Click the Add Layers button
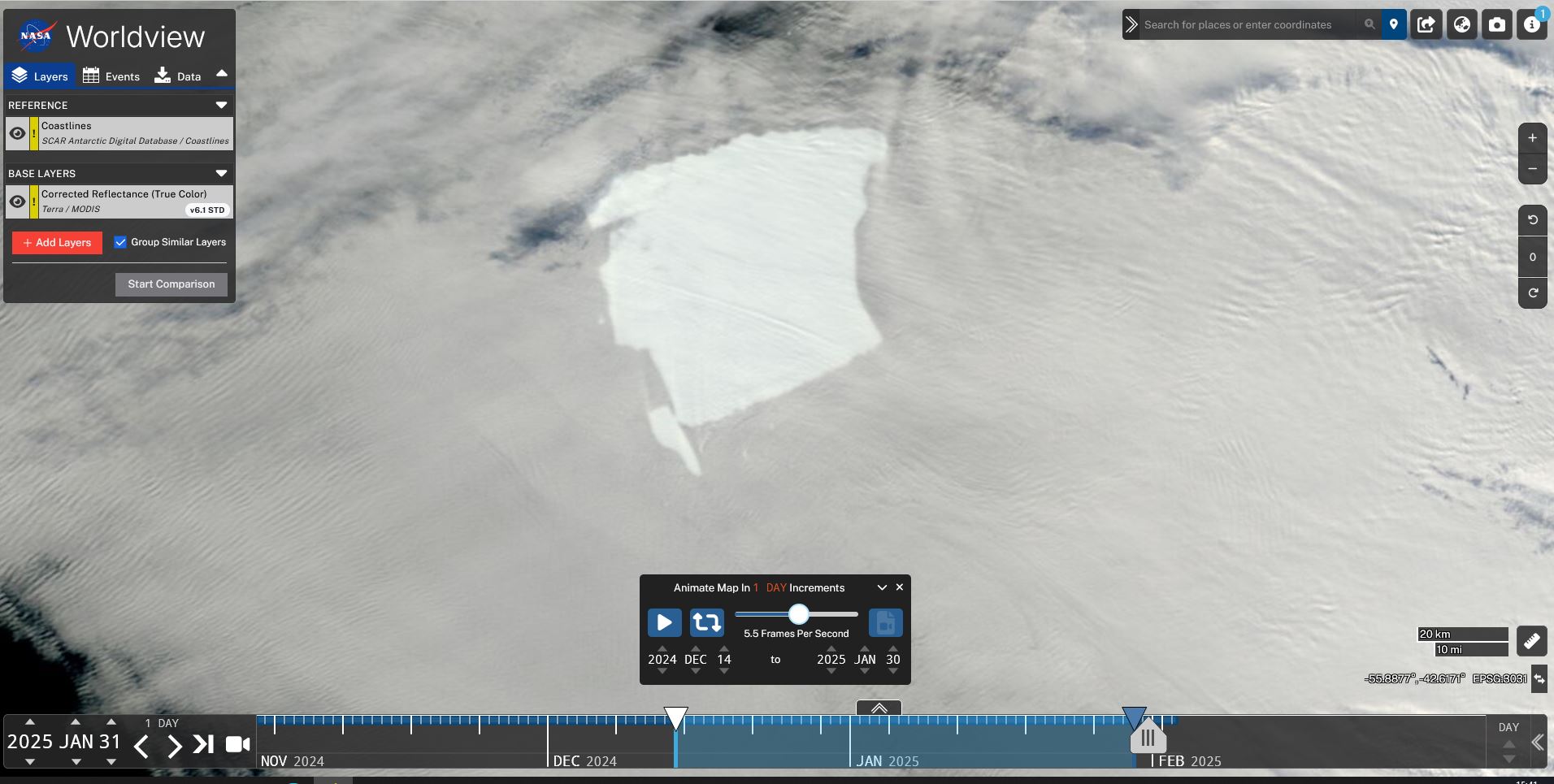The width and height of the screenshot is (1554, 784). pyautogui.click(x=57, y=242)
